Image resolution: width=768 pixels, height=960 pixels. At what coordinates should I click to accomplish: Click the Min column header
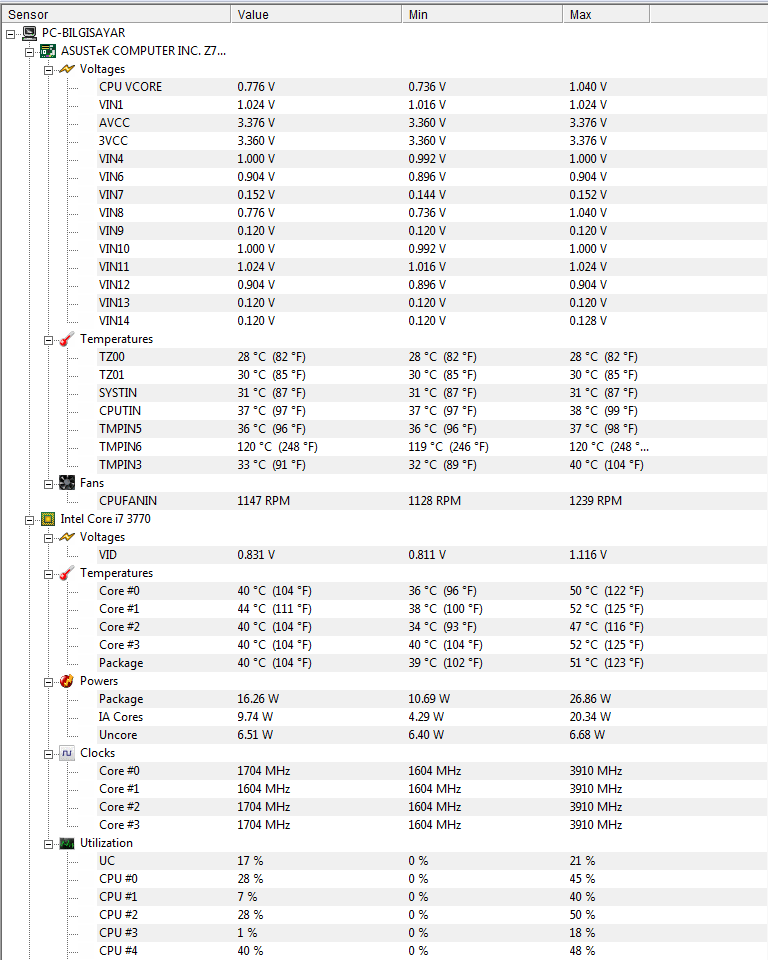coord(482,14)
